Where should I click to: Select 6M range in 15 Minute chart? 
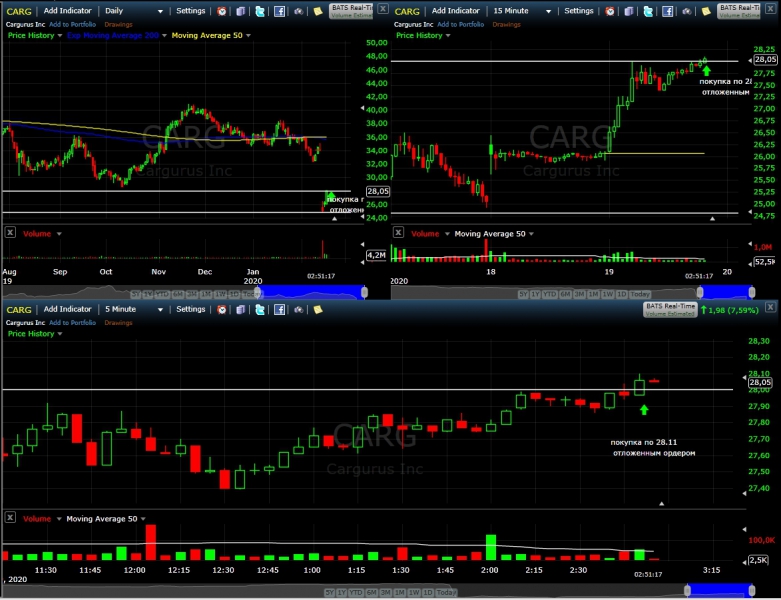coord(565,294)
